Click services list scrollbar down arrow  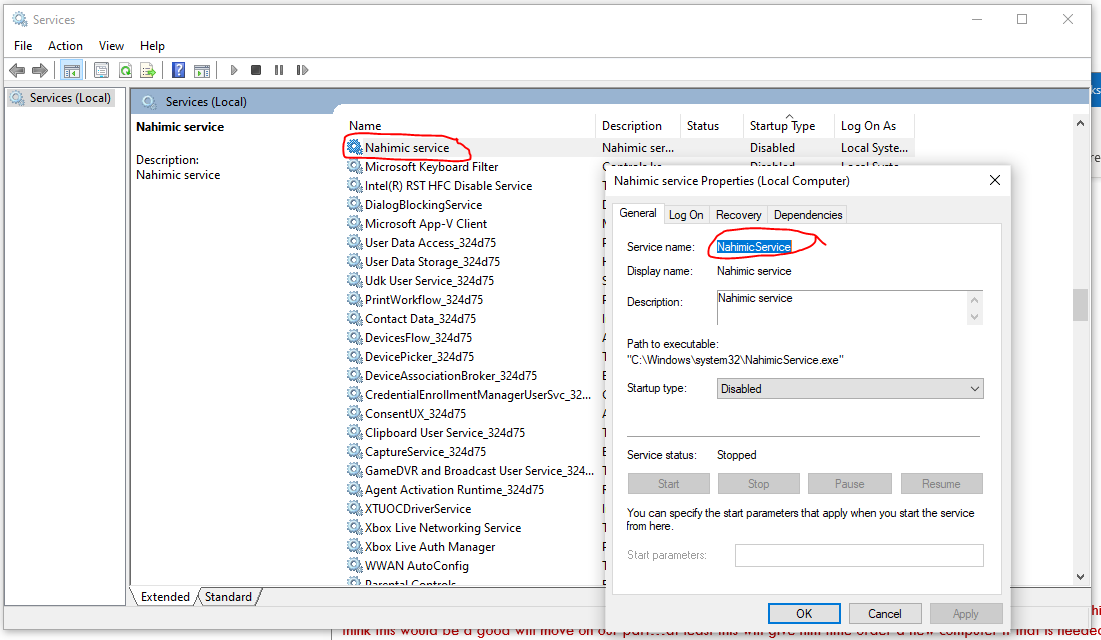click(x=1080, y=577)
